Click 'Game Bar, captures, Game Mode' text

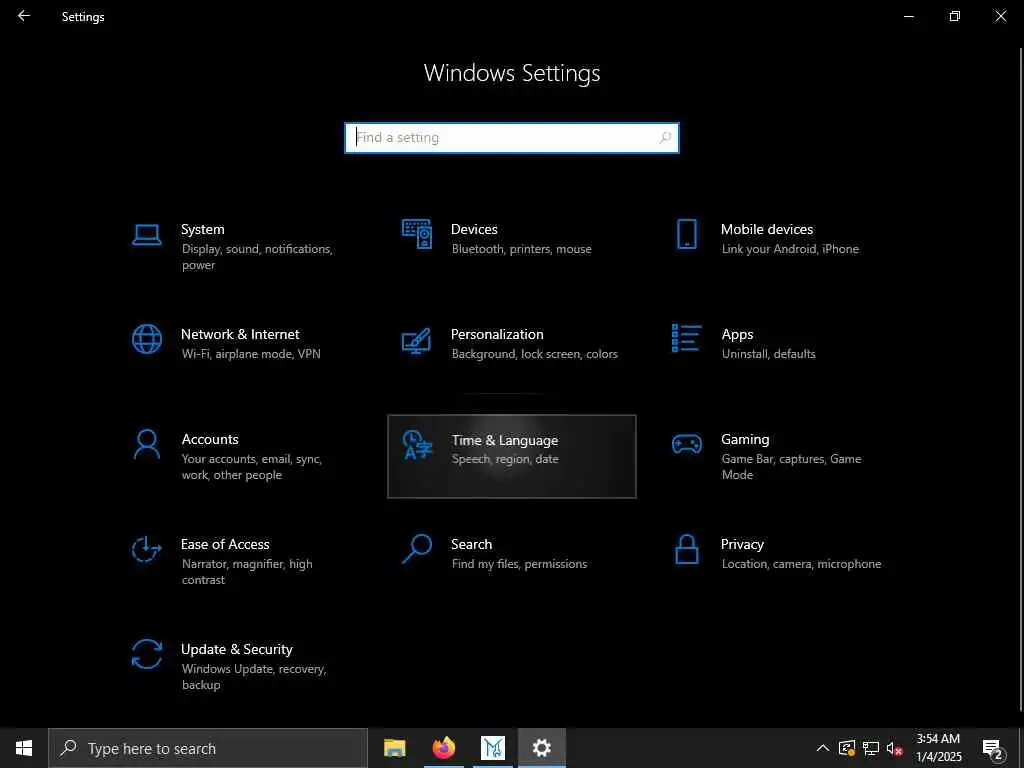click(x=792, y=467)
